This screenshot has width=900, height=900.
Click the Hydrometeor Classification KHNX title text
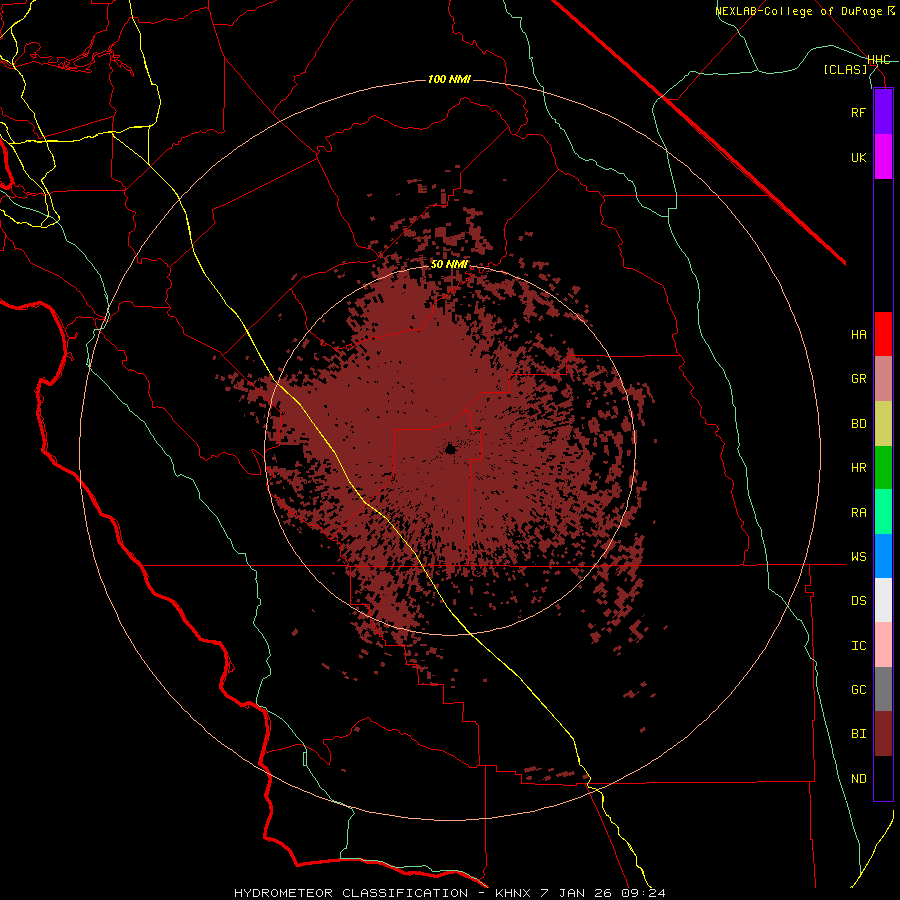pyautogui.click(x=450, y=893)
